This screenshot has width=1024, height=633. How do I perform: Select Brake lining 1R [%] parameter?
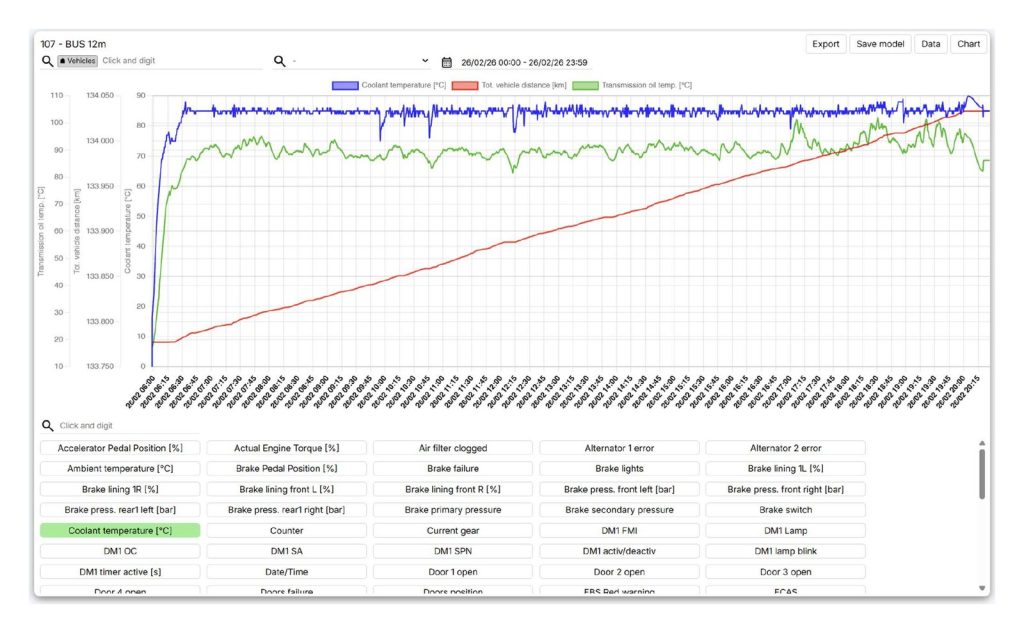[x=120, y=489]
